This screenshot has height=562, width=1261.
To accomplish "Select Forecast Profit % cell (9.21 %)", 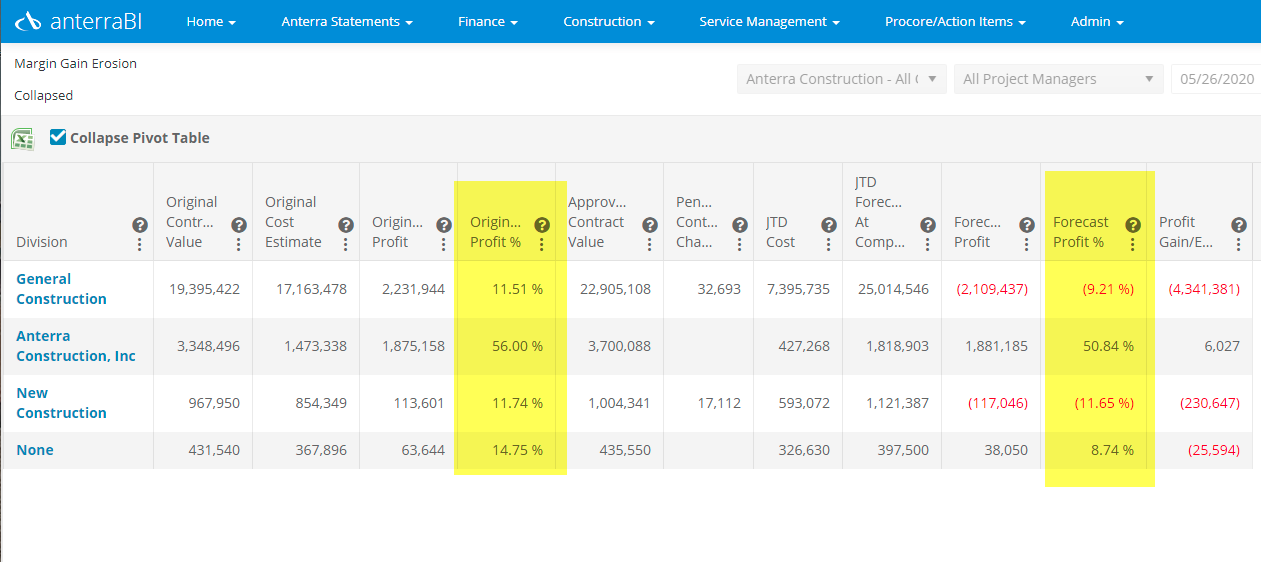I will tap(1108, 289).
